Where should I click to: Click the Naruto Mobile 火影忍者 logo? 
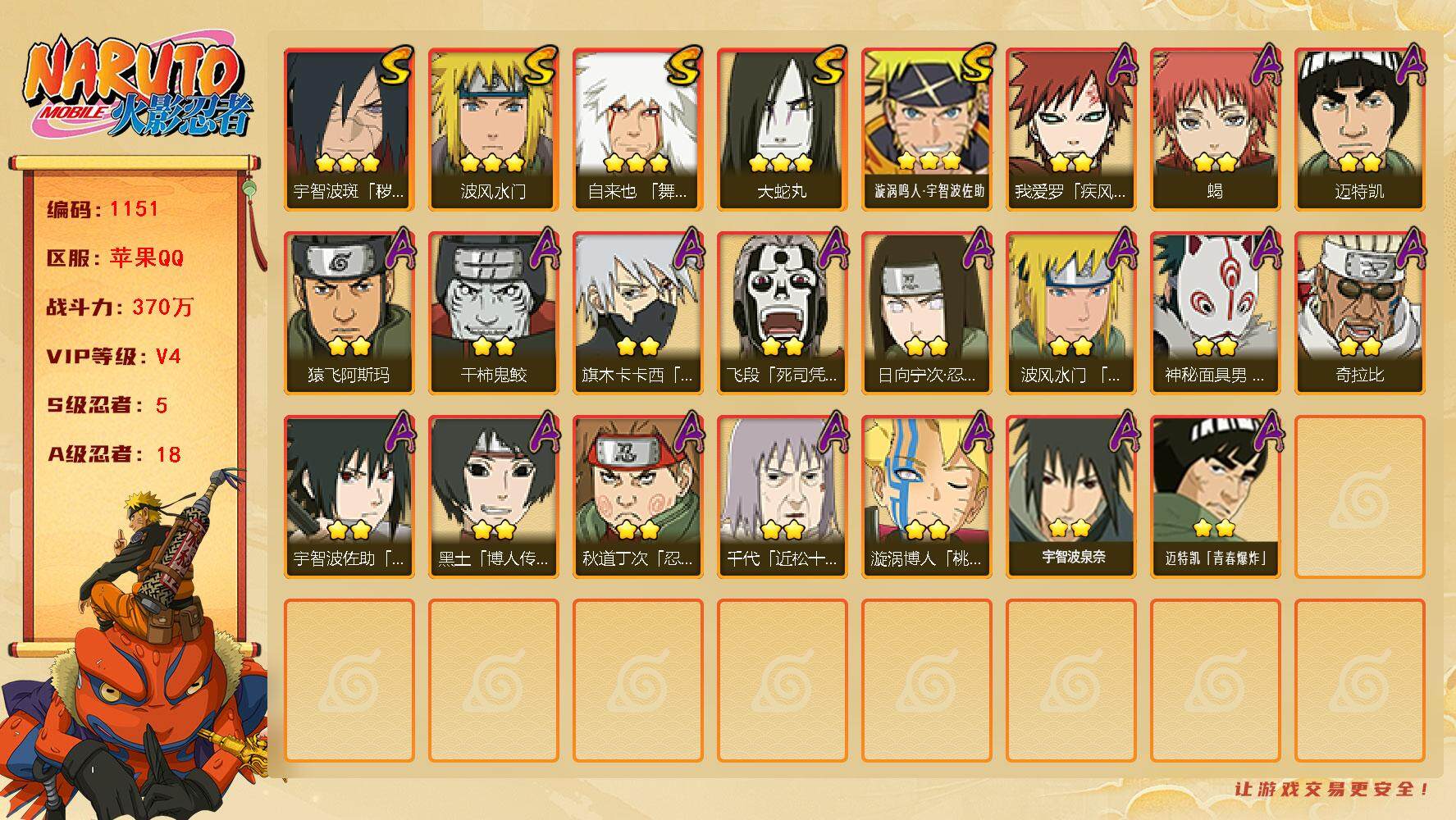click(x=138, y=88)
